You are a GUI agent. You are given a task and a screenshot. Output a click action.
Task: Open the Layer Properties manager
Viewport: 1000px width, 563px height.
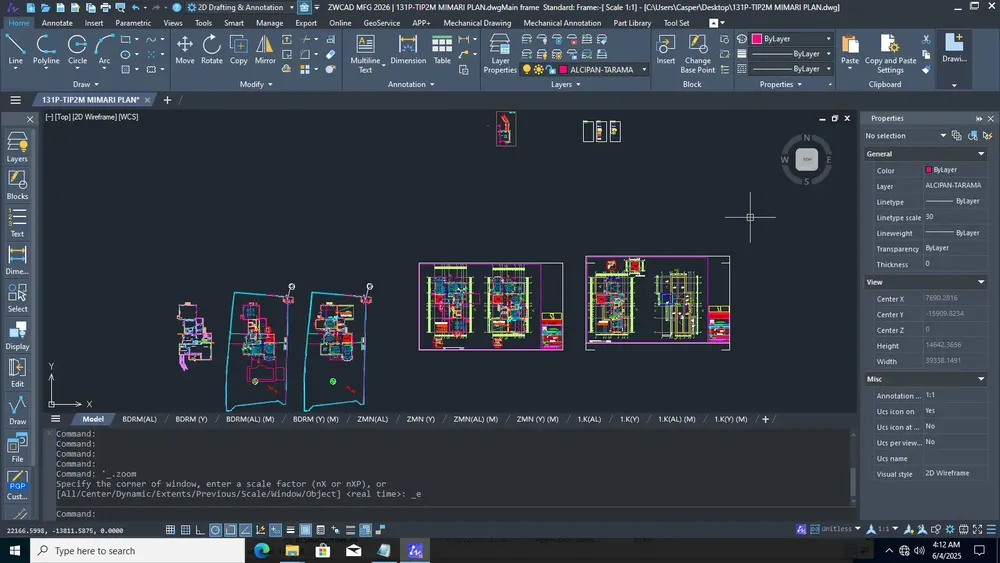[x=500, y=54]
